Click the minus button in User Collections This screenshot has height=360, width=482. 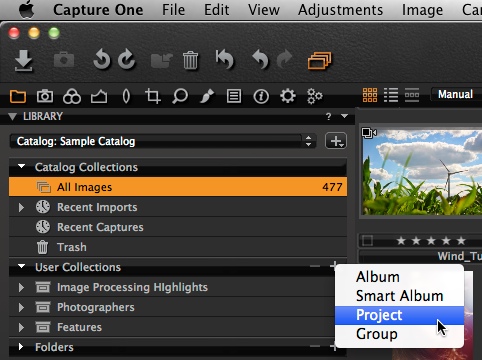pyautogui.click(x=315, y=266)
